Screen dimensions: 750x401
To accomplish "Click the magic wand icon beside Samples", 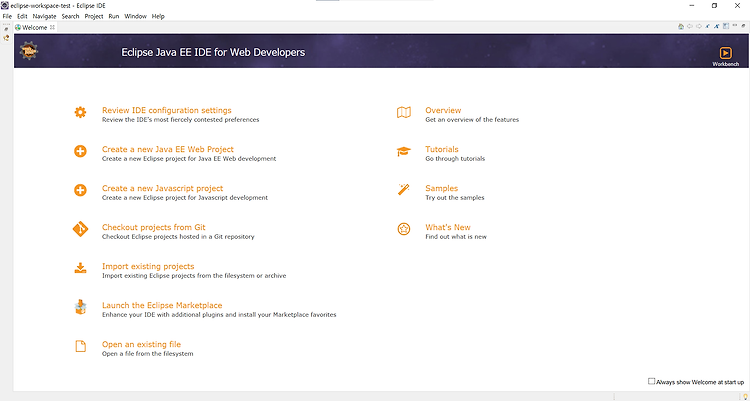I will (404, 190).
